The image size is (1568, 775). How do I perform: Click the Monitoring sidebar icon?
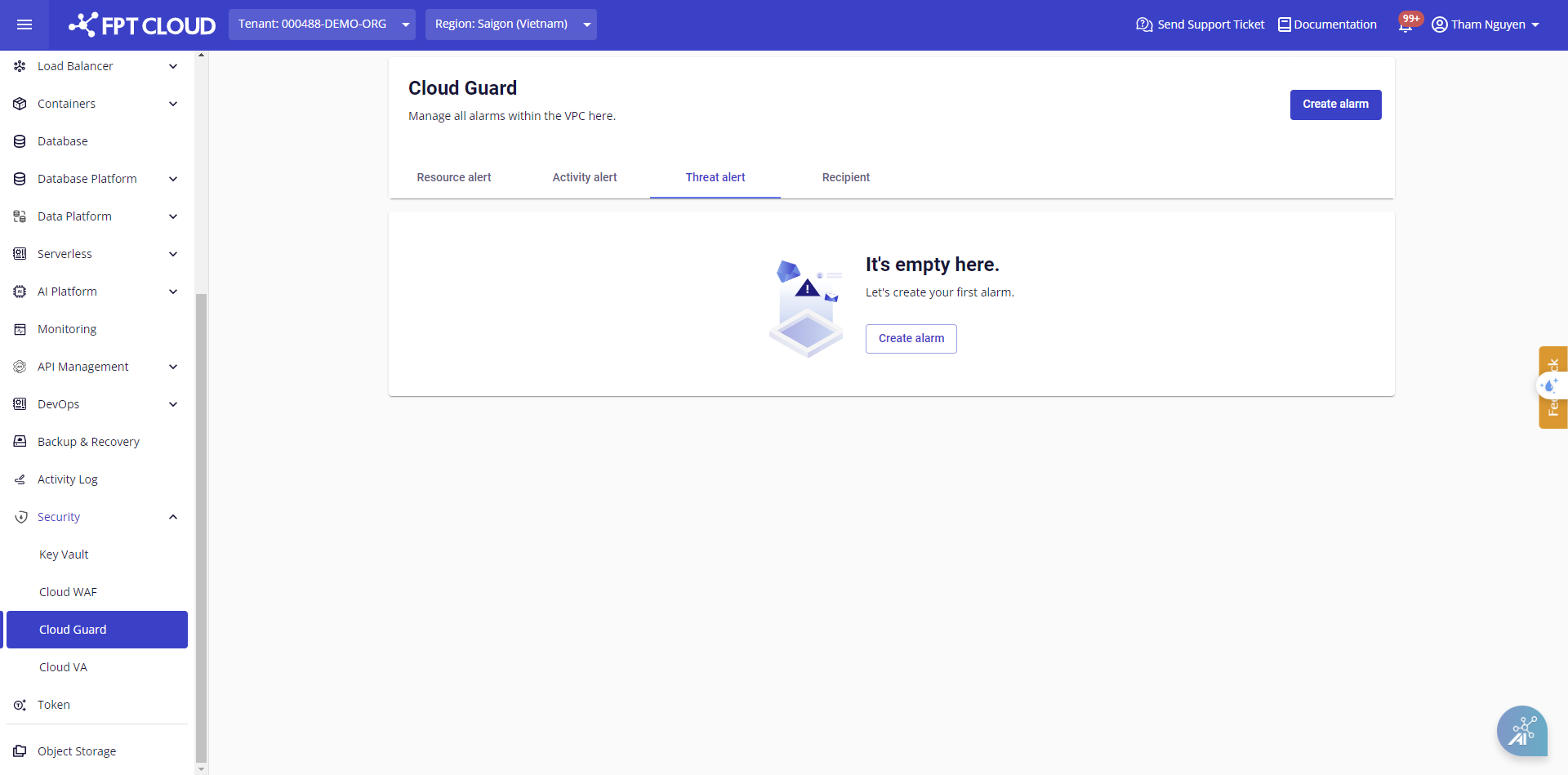click(x=20, y=329)
